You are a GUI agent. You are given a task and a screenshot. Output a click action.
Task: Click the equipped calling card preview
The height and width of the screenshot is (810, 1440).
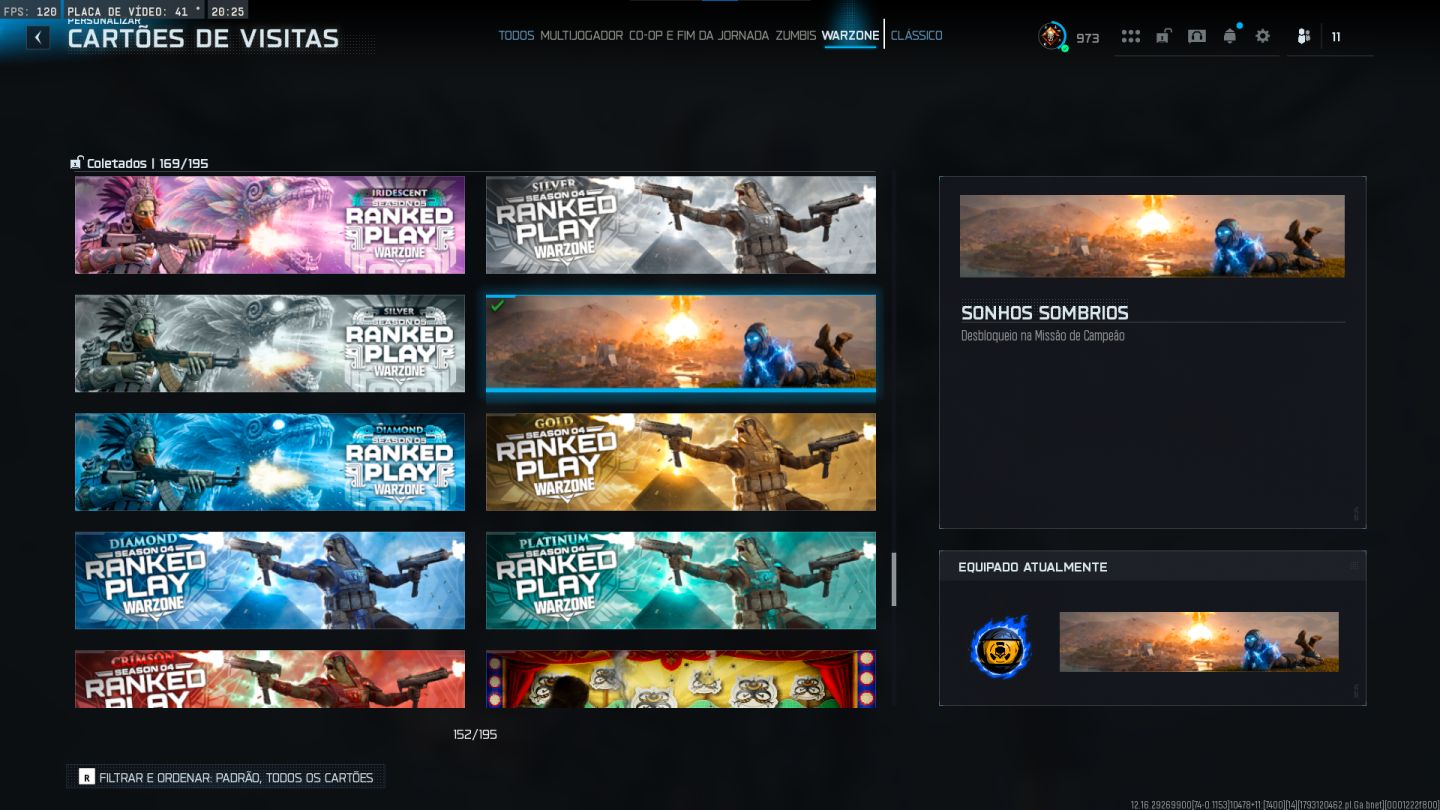coord(1199,642)
